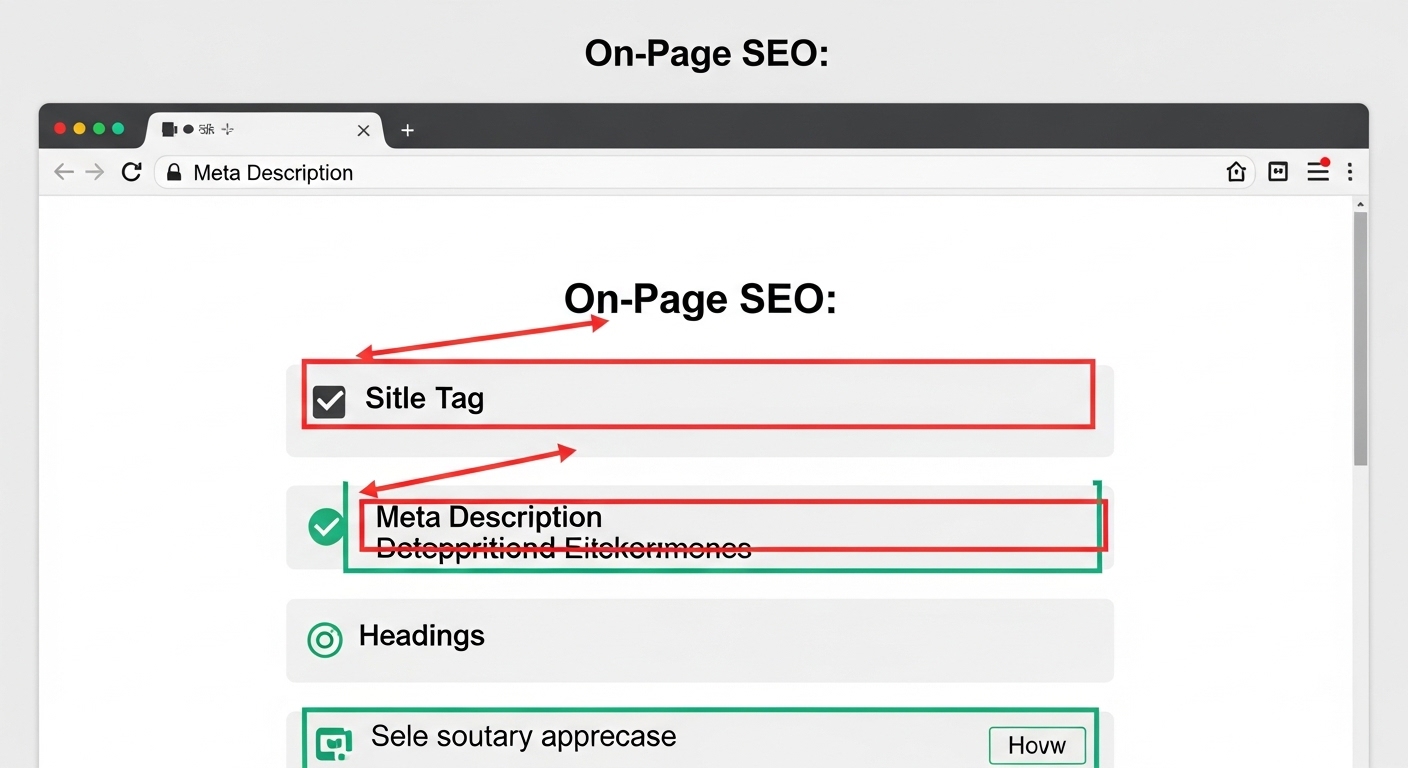Viewport: 1408px width, 768px height.
Task: Reload the page with the refresh icon
Action: pos(131,172)
